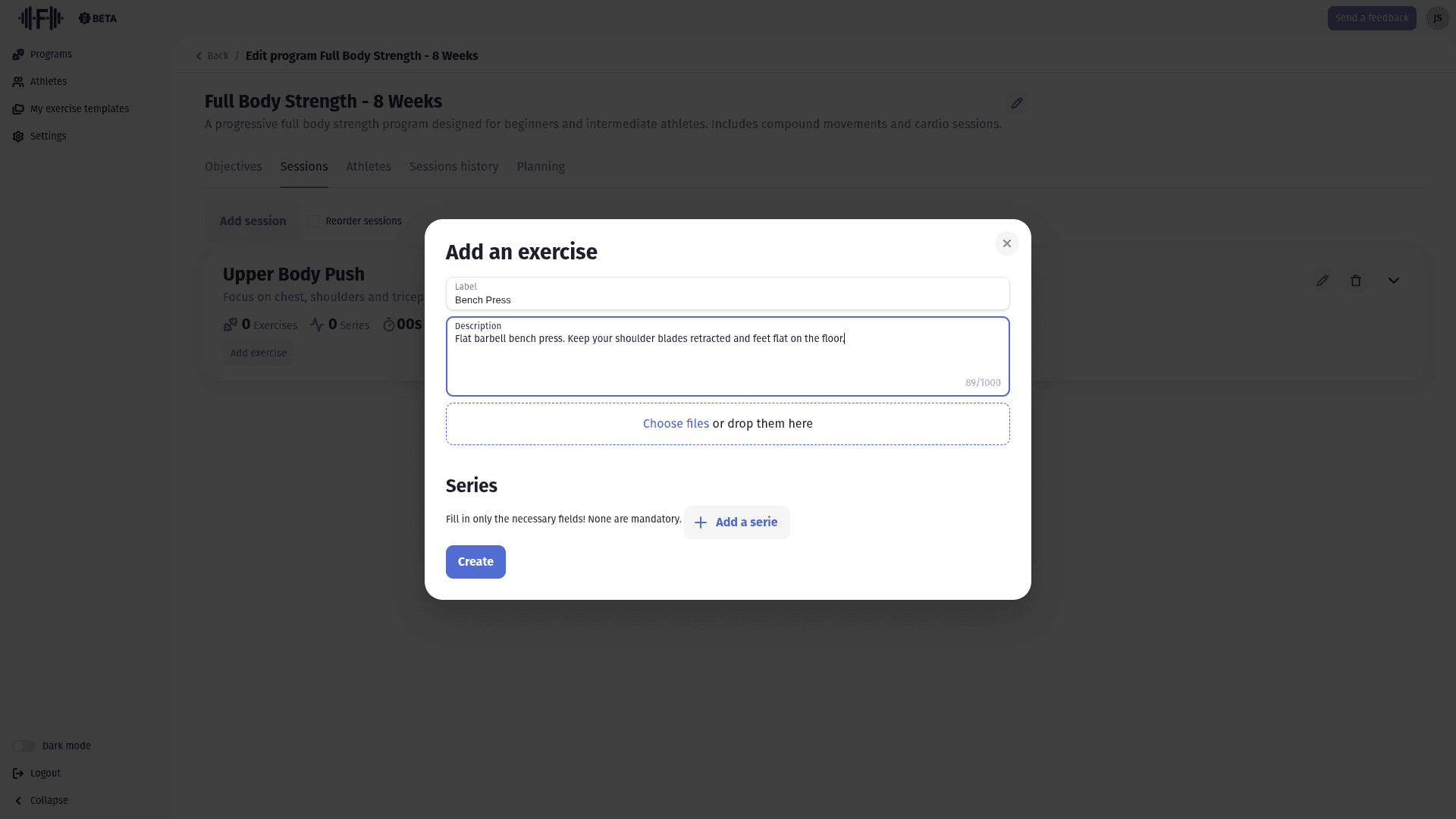Screen dimensions: 1456x819
Task: Toggle the Dark mode switch
Action: click(24, 746)
